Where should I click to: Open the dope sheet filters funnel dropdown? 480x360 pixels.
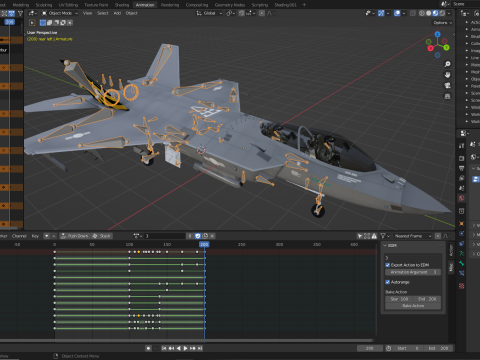coord(385,236)
